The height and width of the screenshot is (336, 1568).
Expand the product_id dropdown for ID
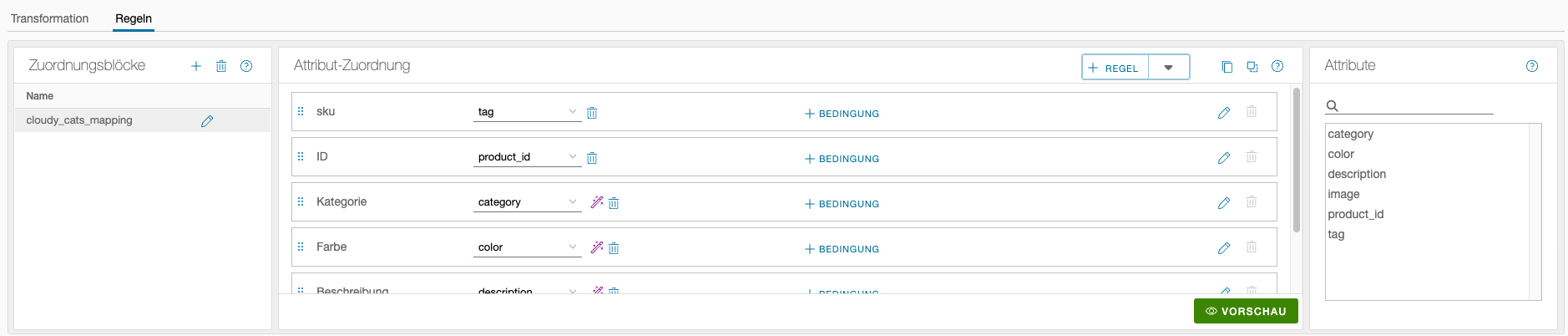pos(572,157)
